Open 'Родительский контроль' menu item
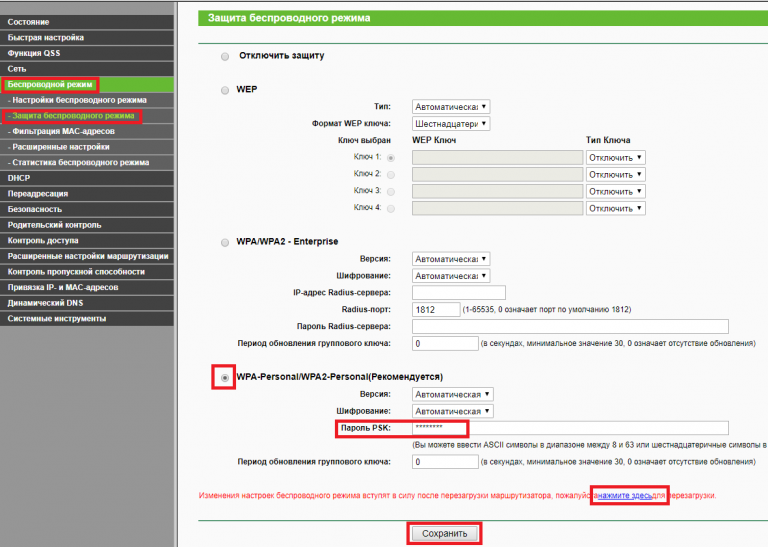Screen dimensions: 768x547 click(54, 225)
